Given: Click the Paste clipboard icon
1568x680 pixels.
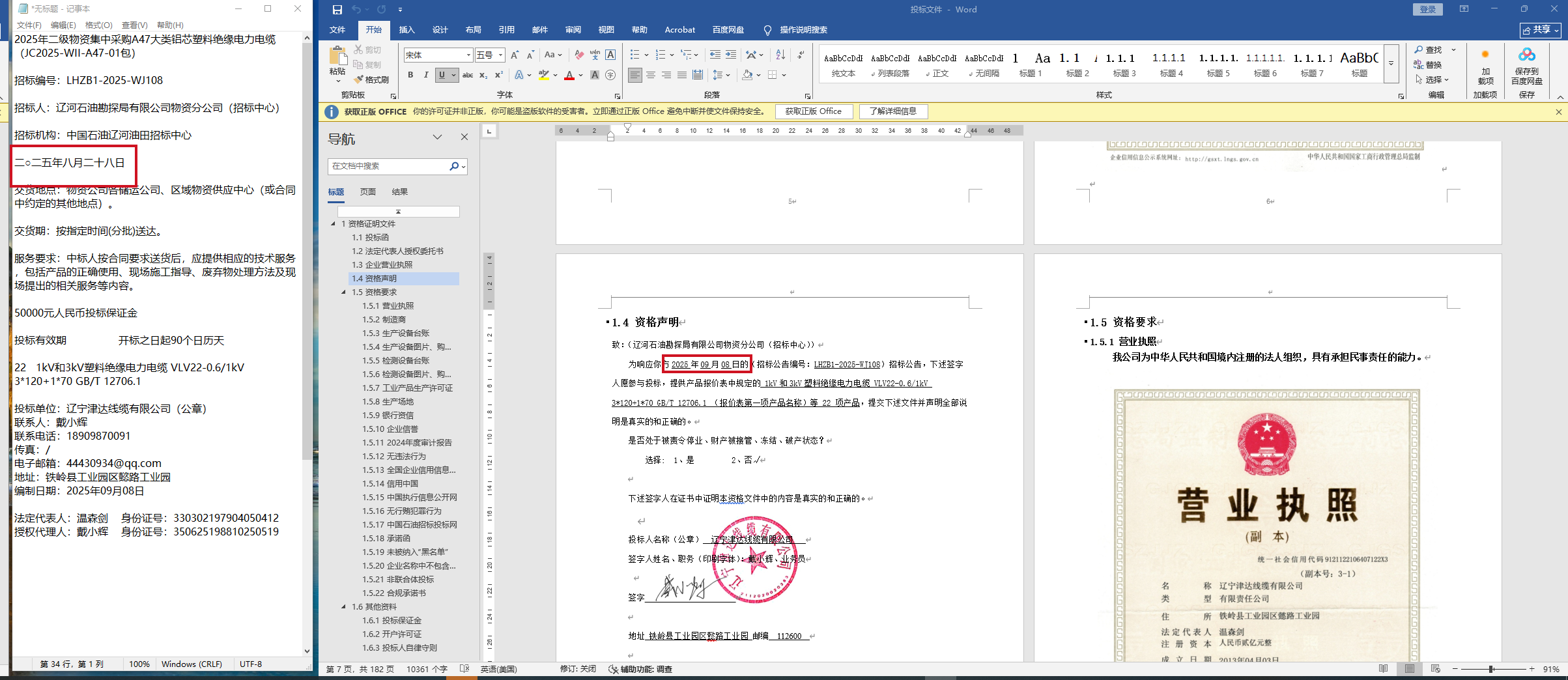Looking at the screenshot, I should point(337,57).
